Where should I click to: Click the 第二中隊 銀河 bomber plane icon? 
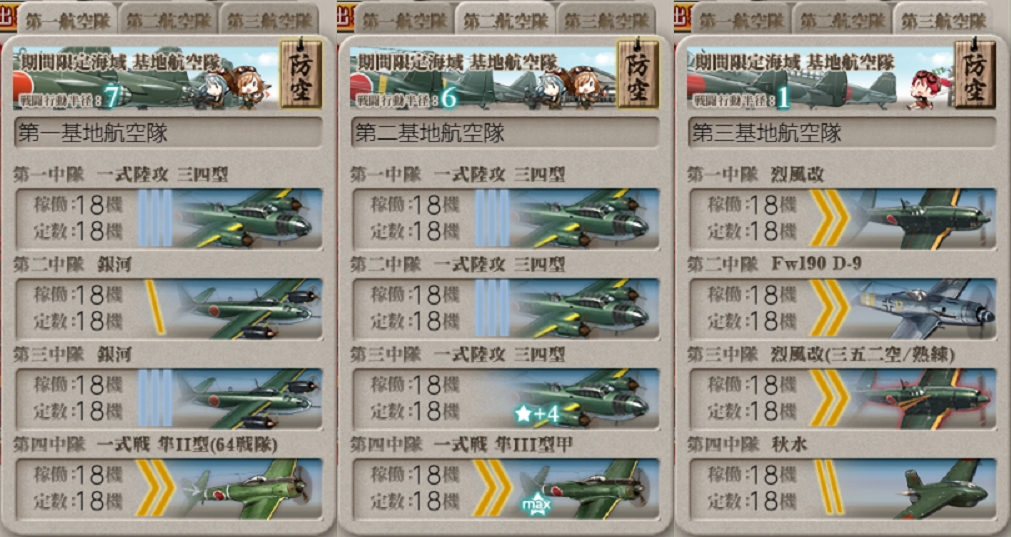248,308
